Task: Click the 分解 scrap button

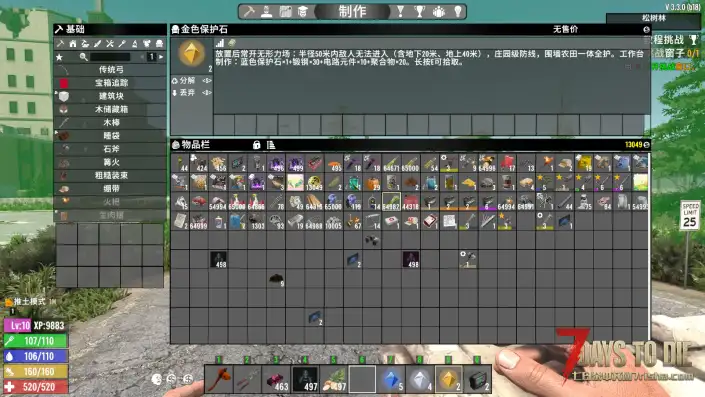Action: 192,80
